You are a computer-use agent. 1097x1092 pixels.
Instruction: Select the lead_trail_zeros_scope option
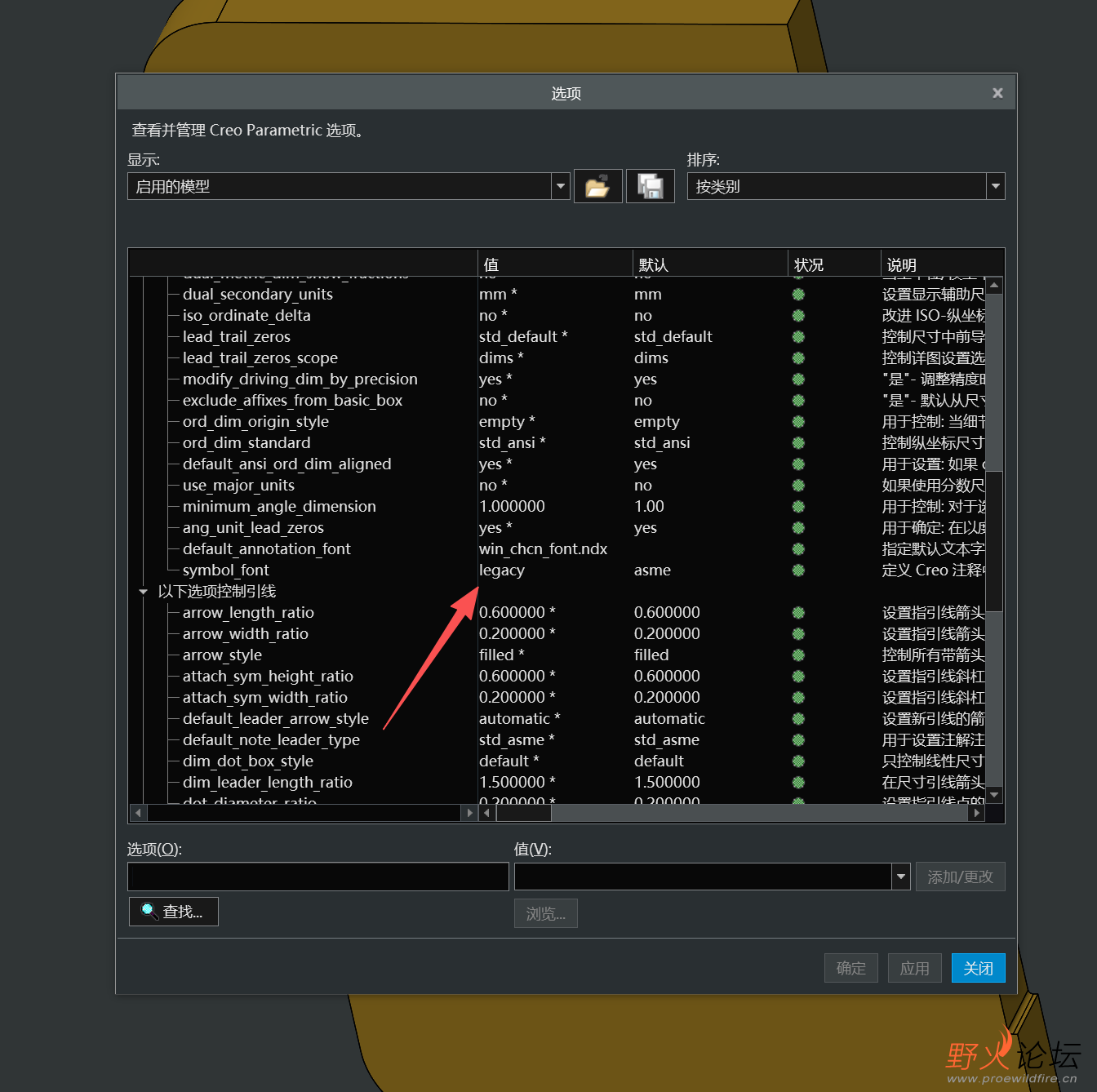click(x=260, y=358)
